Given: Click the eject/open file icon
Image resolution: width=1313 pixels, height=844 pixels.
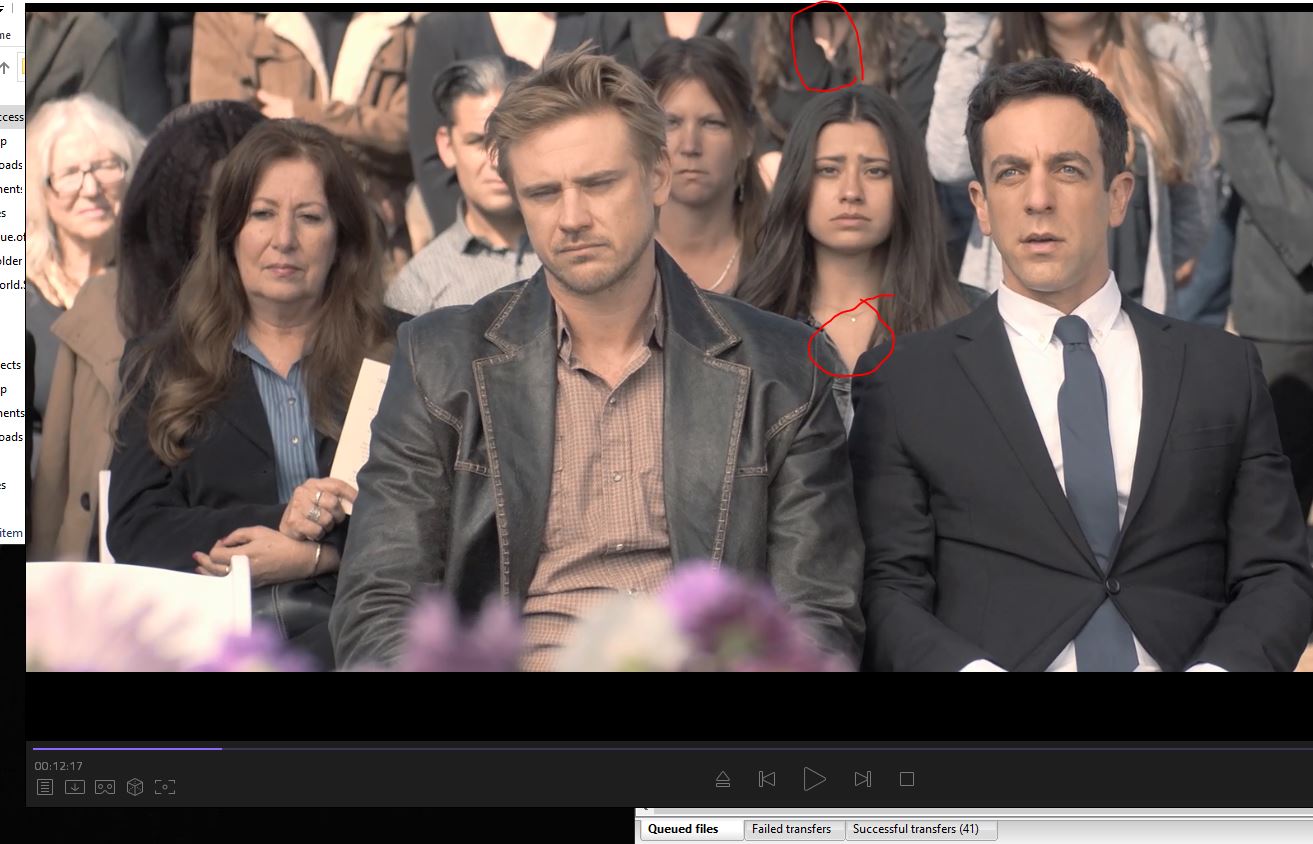Looking at the screenshot, I should (723, 779).
